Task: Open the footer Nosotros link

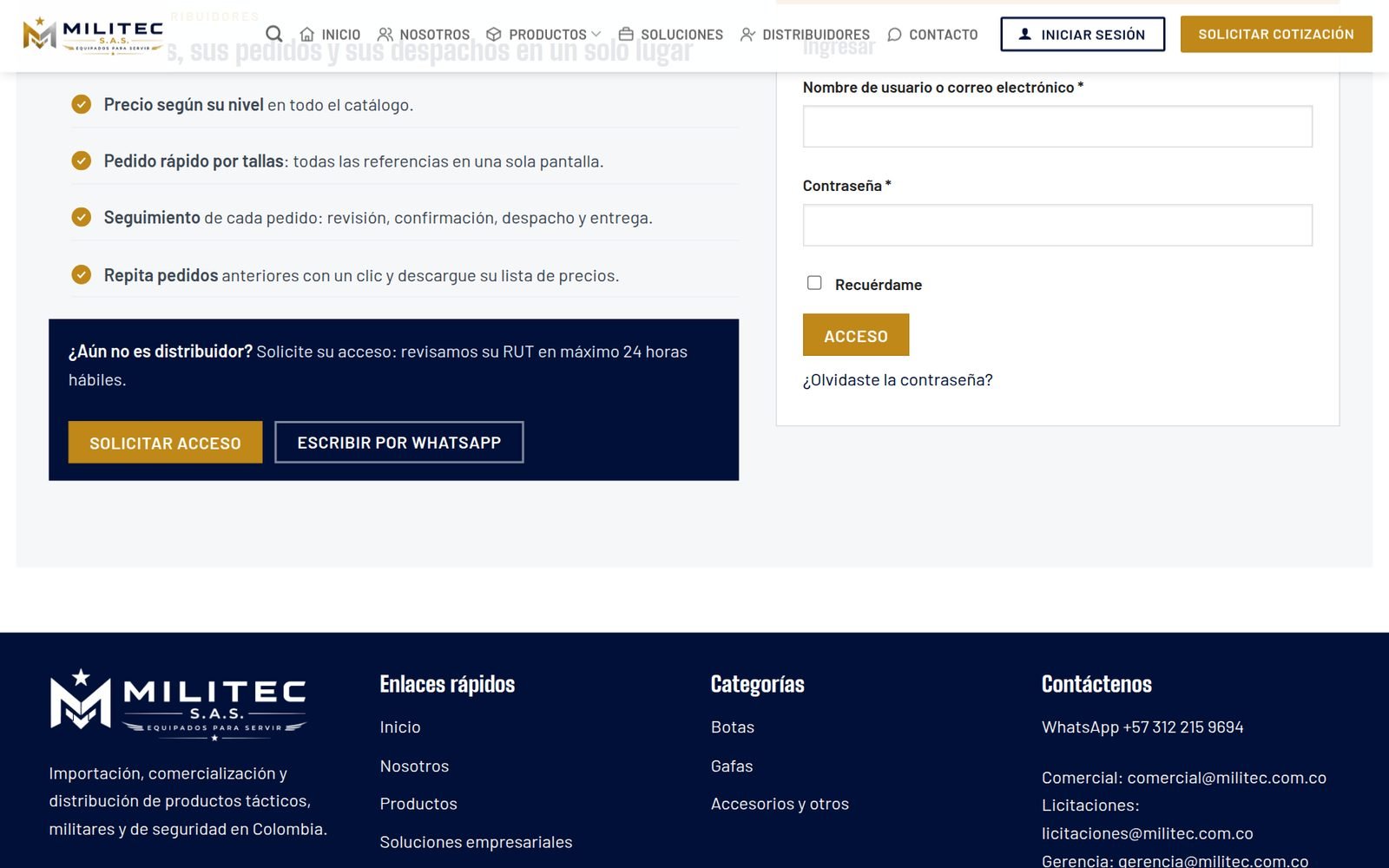Action: pyautogui.click(x=414, y=766)
